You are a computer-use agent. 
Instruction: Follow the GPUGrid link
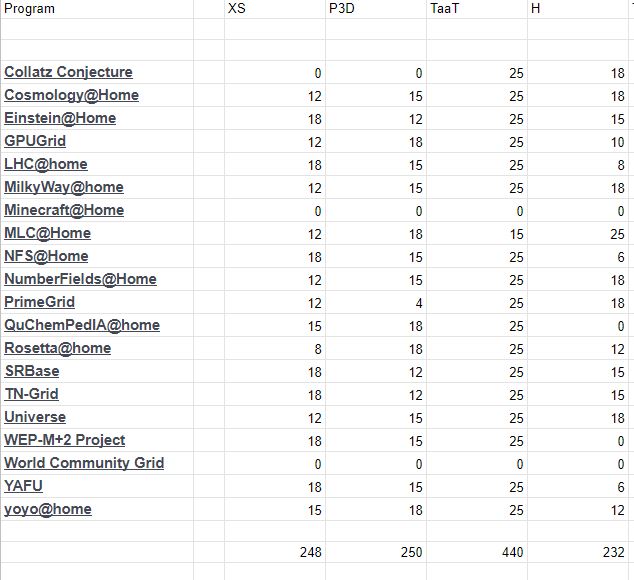pyautogui.click(x=35, y=141)
